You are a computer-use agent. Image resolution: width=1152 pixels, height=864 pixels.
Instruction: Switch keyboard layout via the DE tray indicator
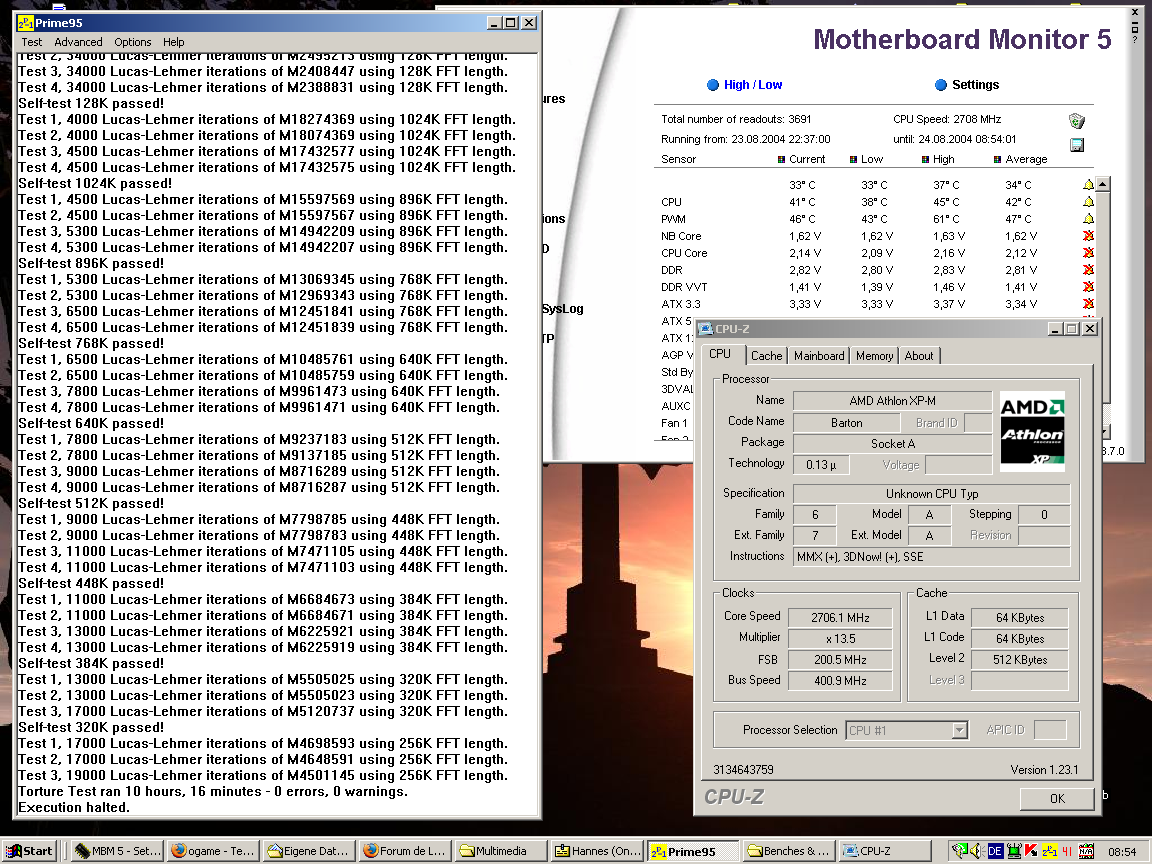(x=996, y=851)
